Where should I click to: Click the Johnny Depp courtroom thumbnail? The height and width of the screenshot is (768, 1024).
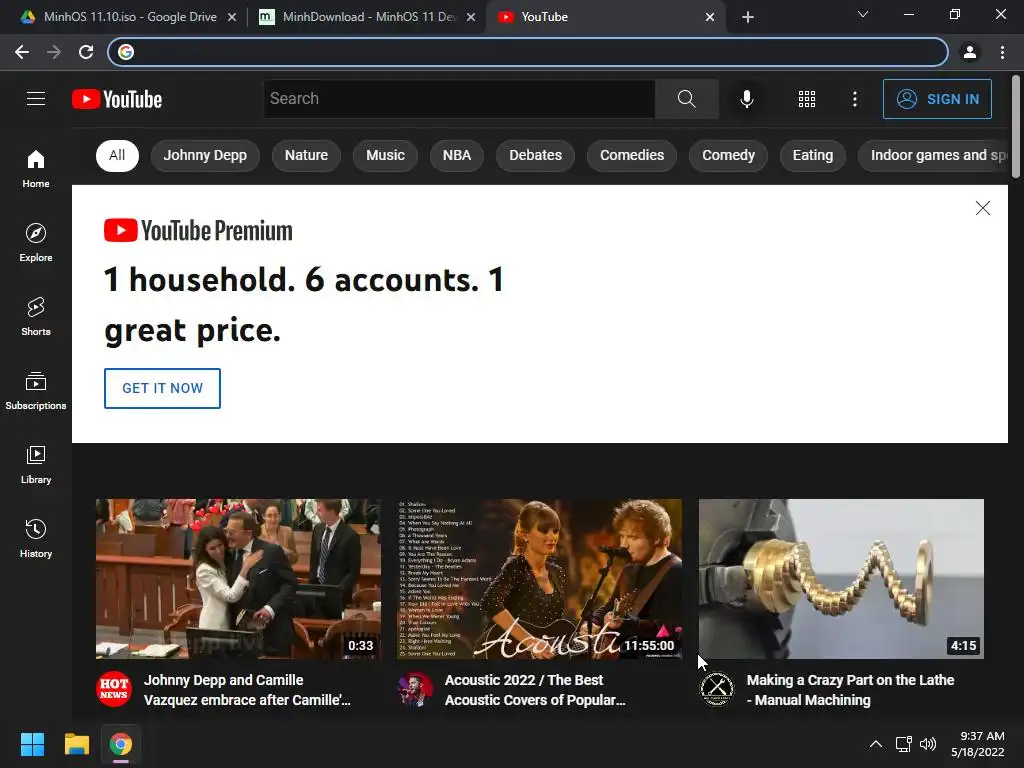coord(238,579)
